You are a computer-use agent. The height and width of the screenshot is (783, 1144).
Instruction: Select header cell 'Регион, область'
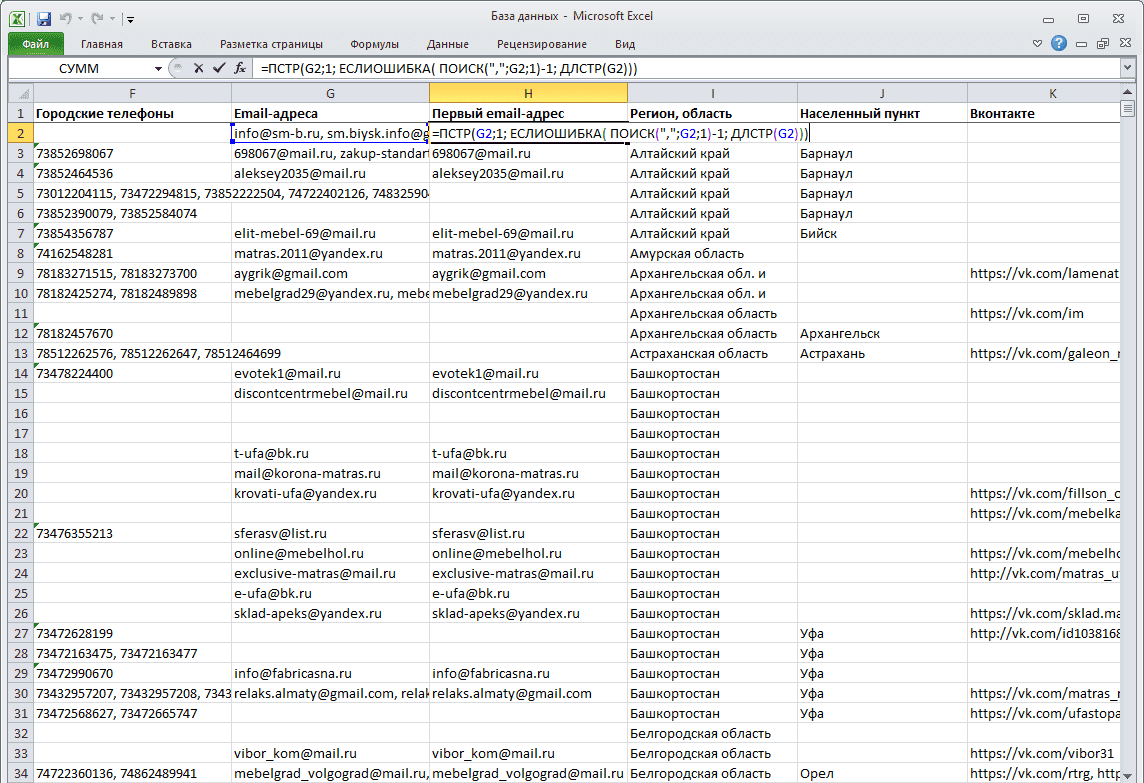[x=712, y=114]
